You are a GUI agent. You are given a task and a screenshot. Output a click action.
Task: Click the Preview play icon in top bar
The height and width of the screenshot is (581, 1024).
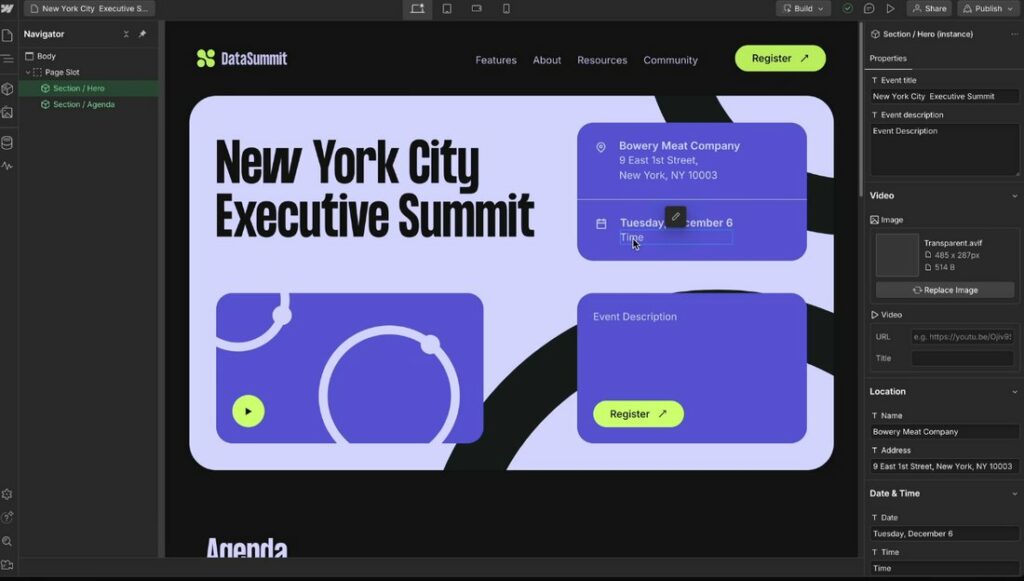pos(890,8)
